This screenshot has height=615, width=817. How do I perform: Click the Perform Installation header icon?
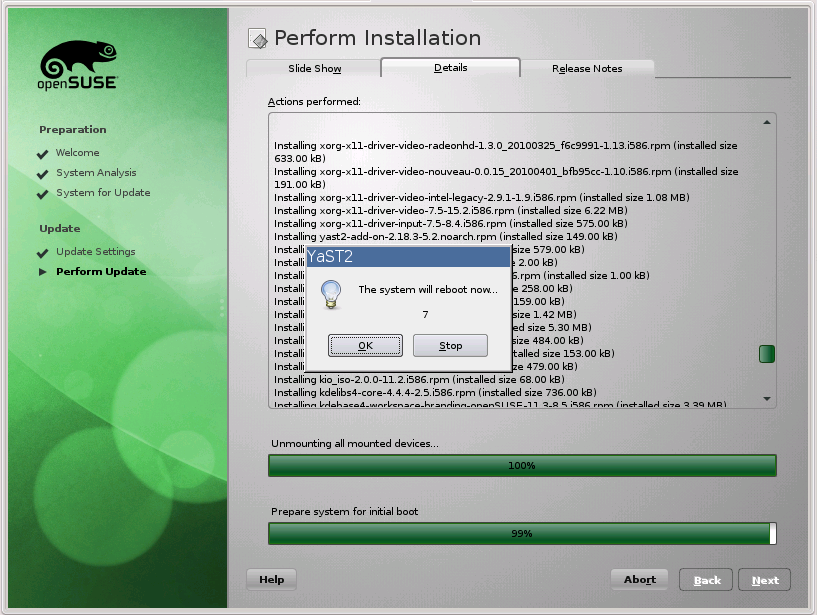point(257,39)
